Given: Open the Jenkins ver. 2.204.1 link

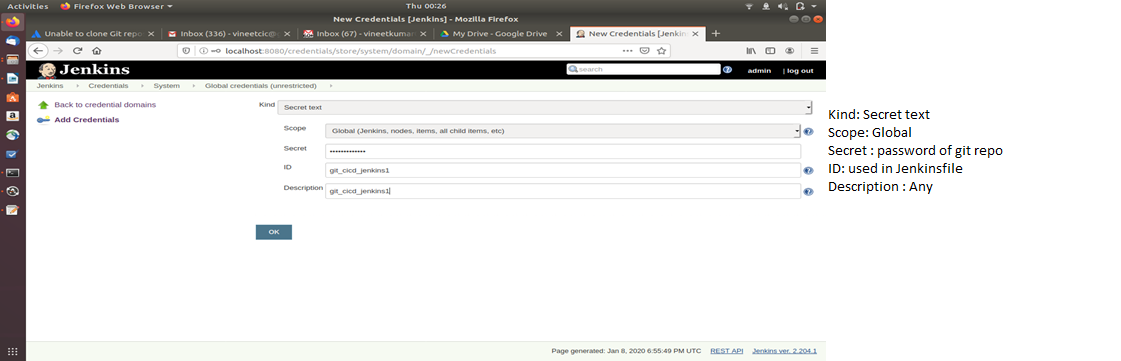Looking at the screenshot, I should coord(784,351).
